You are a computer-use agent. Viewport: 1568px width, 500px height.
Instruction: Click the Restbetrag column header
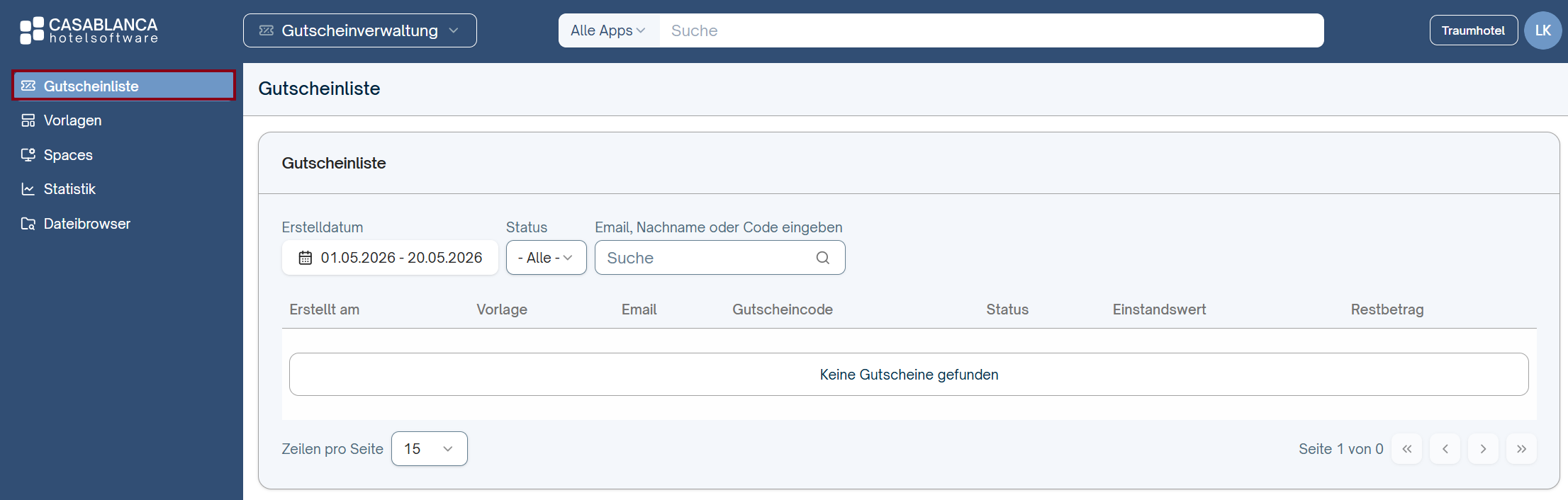click(1387, 309)
